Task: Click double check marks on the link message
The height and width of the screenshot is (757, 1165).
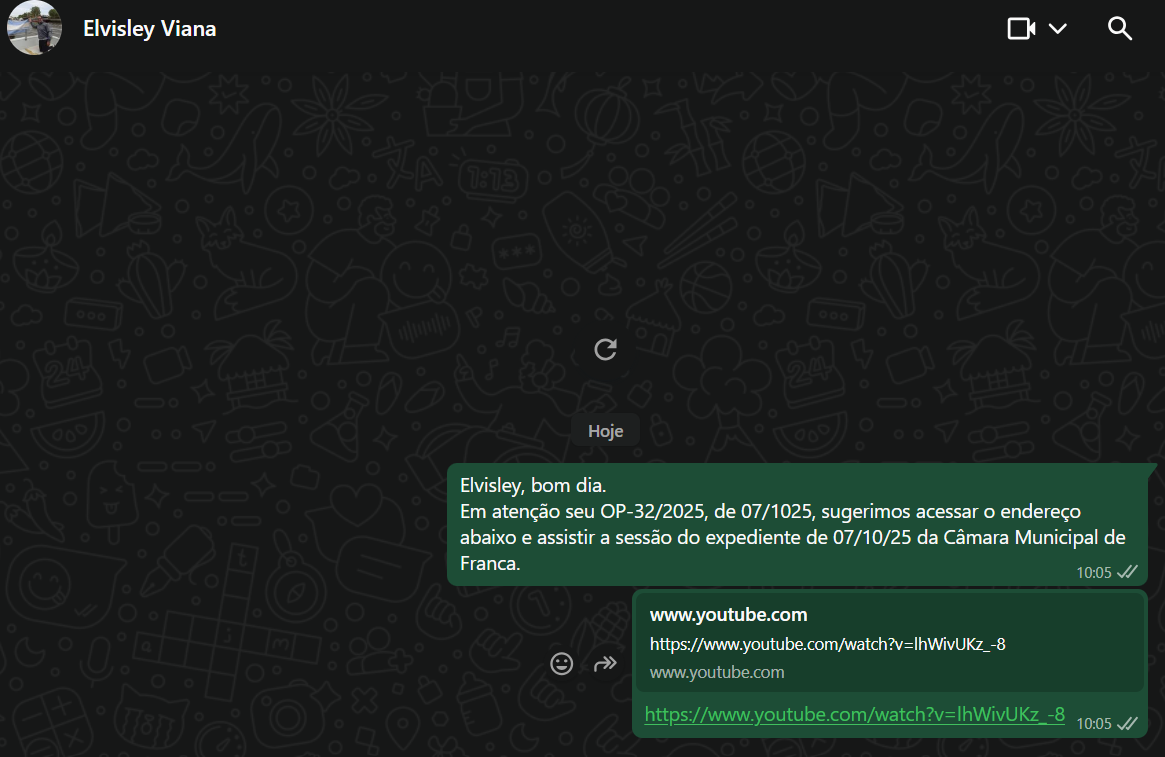Action: pos(1128,722)
